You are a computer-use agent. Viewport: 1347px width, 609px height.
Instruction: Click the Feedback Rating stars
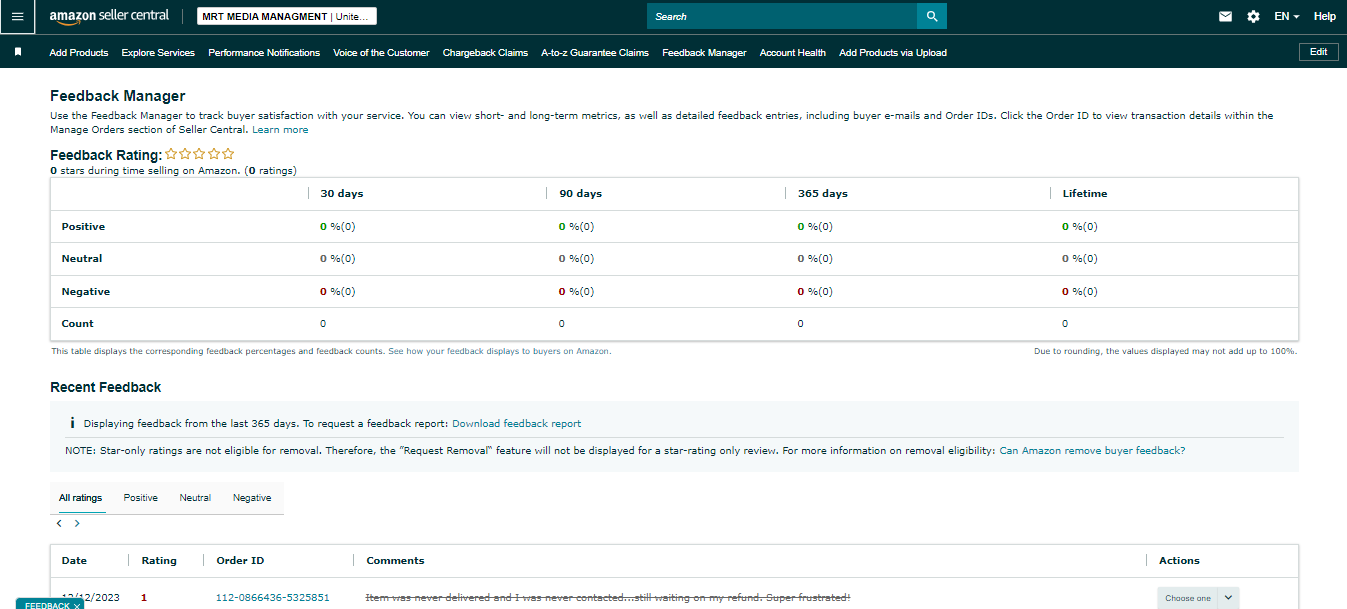200,154
